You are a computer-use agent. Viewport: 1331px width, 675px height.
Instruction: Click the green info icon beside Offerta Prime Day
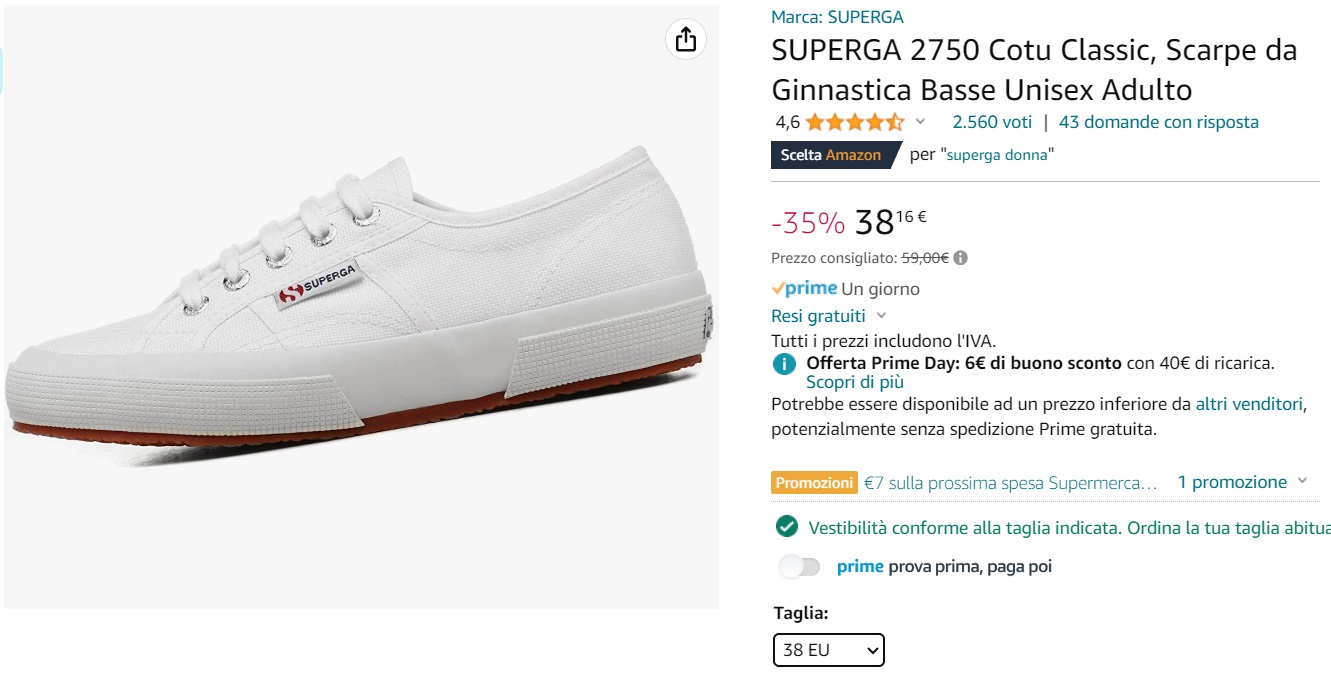coord(786,363)
